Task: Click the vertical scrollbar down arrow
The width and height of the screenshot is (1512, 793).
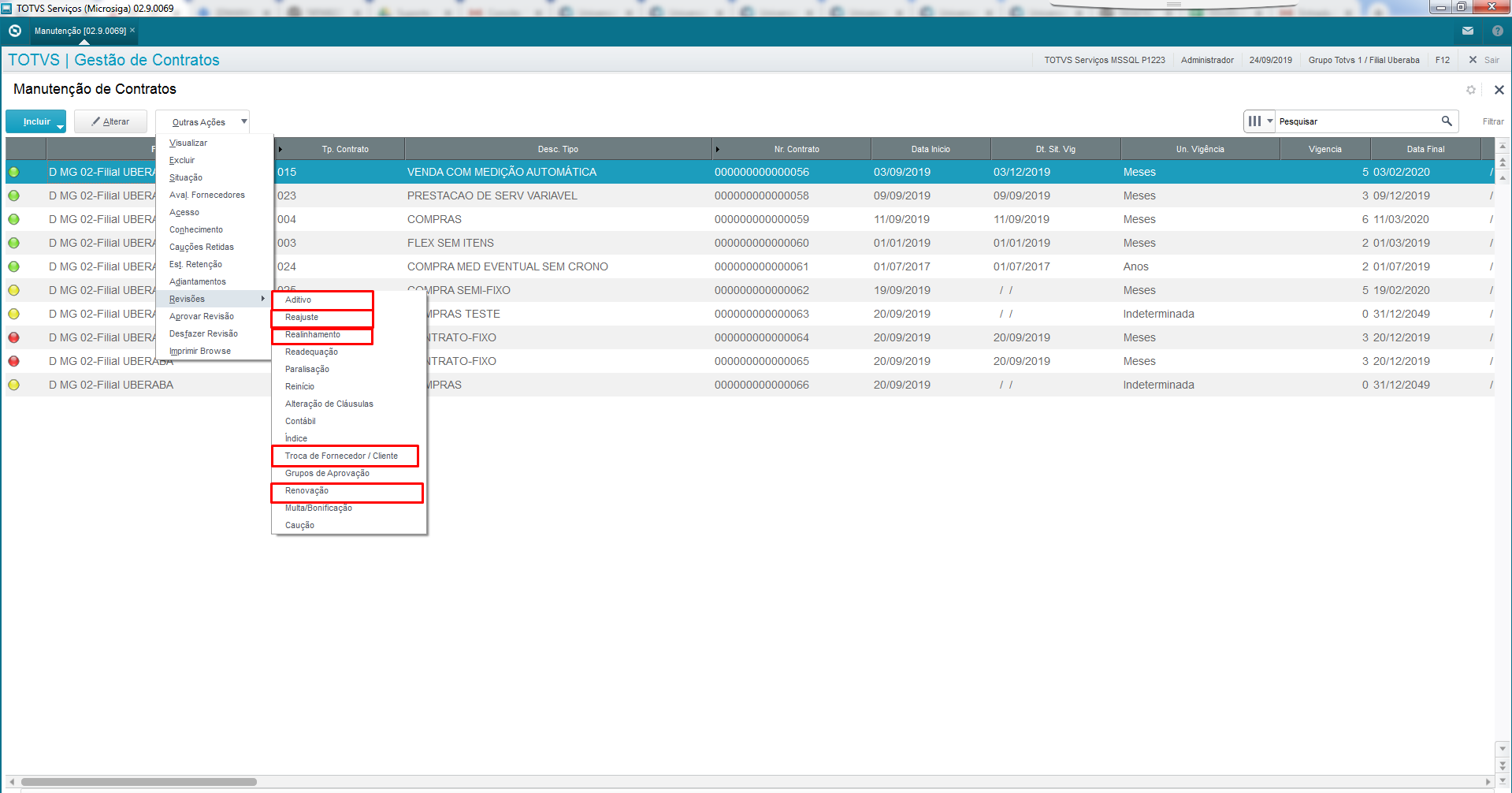Action: 1503,747
